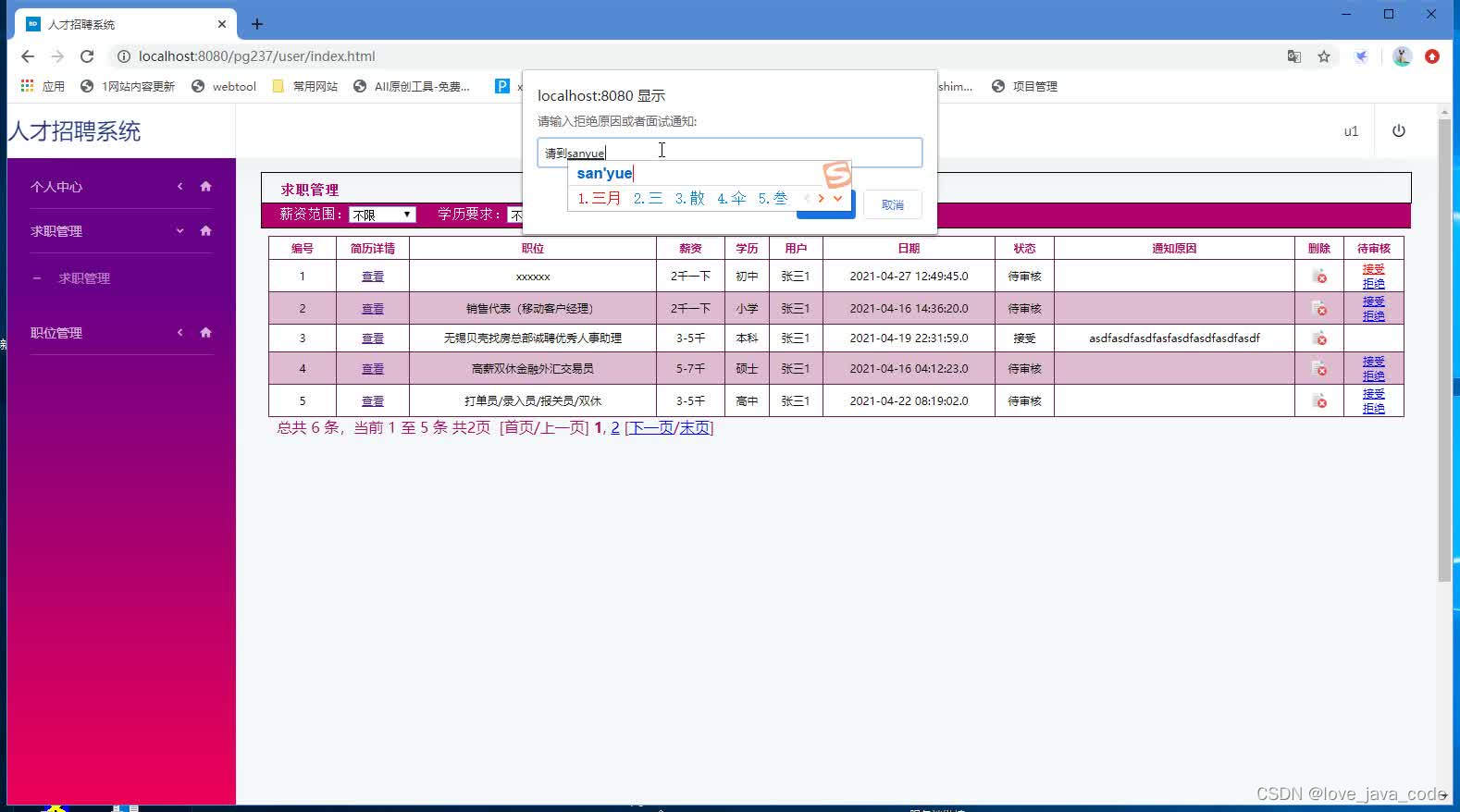
Task: Expand IME candidate list dropdown arrow
Action: pos(837,198)
